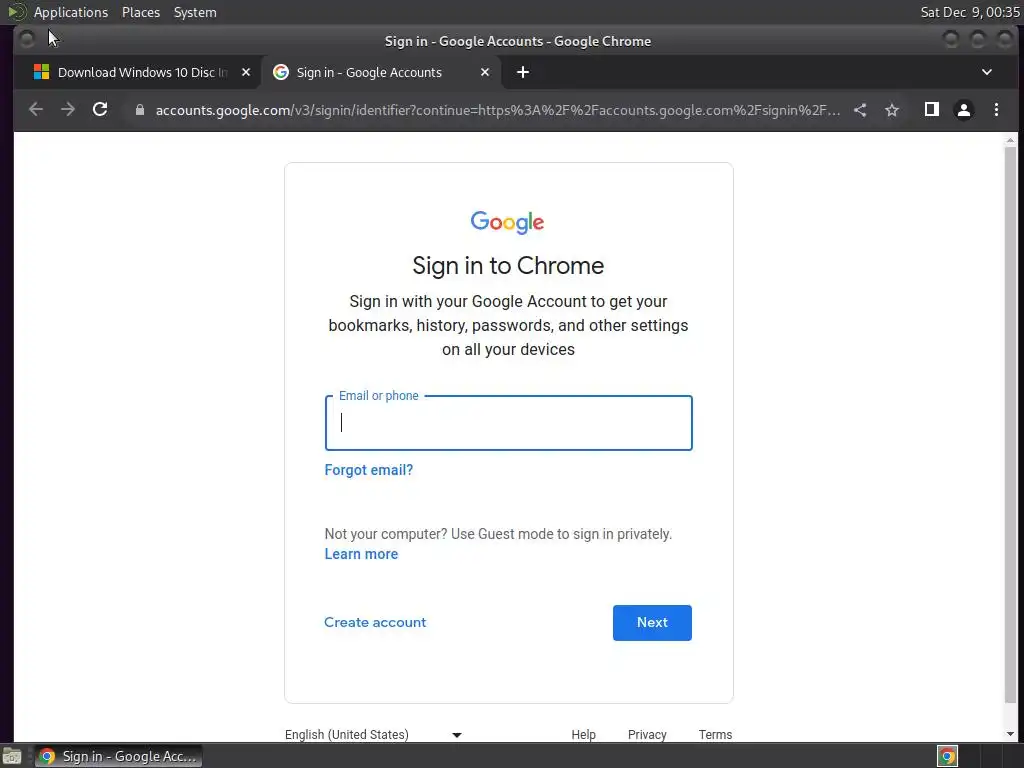Viewport: 1024px width, 768px height.
Task: Open the English (United States) language dropdown
Action: [374, 735]
